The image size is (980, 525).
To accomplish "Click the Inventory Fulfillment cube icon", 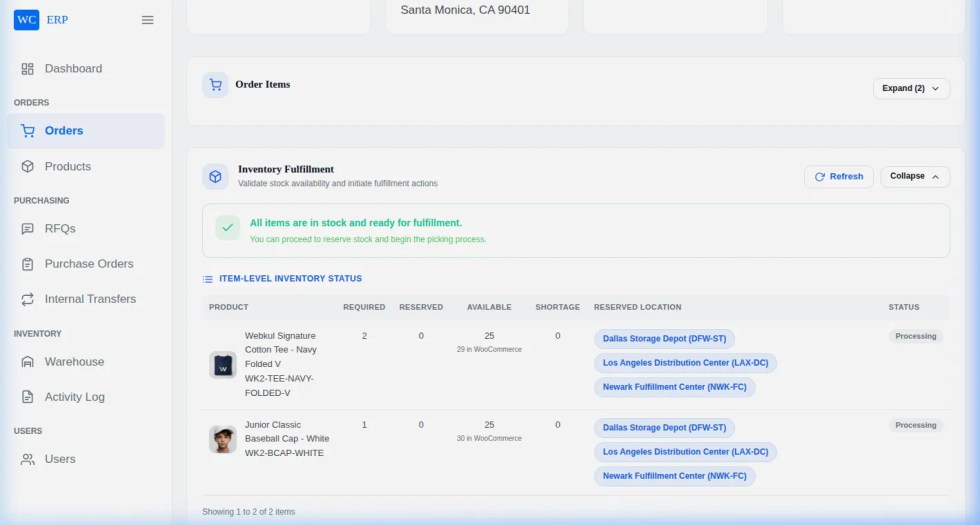I will click(x=215, y=176).
